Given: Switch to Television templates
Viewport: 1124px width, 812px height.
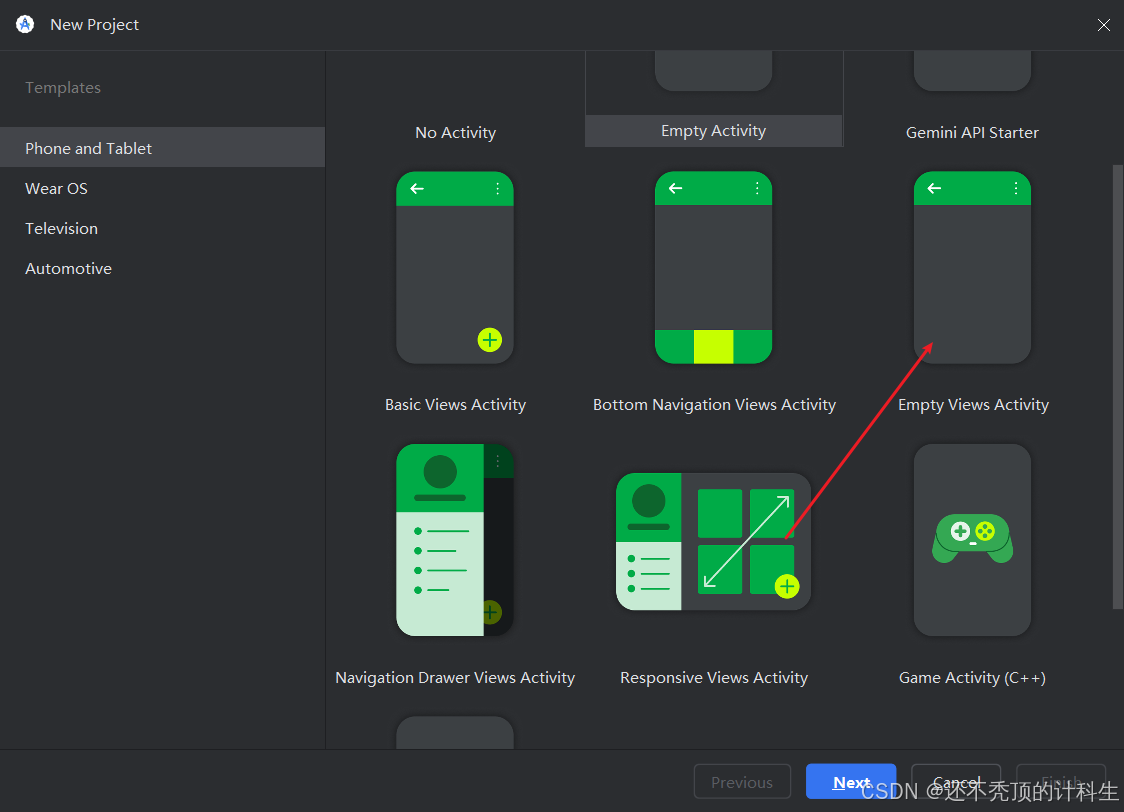Looking at the screenshot, I should 163,228.
